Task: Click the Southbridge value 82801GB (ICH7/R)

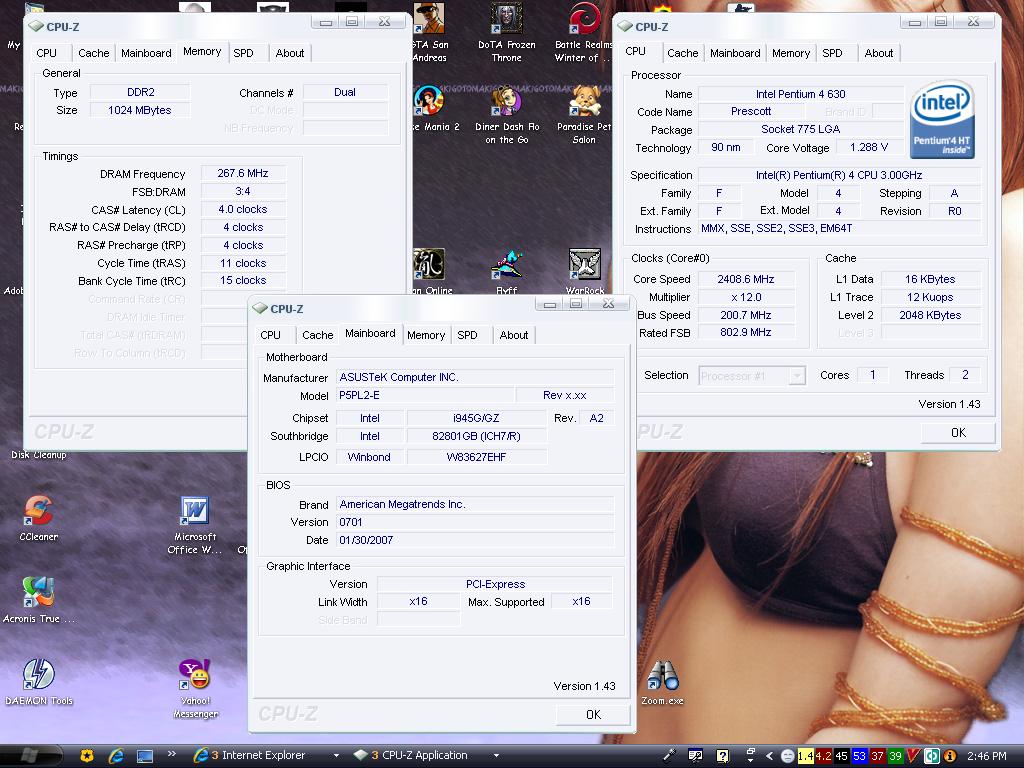Action: pos(476,436)
